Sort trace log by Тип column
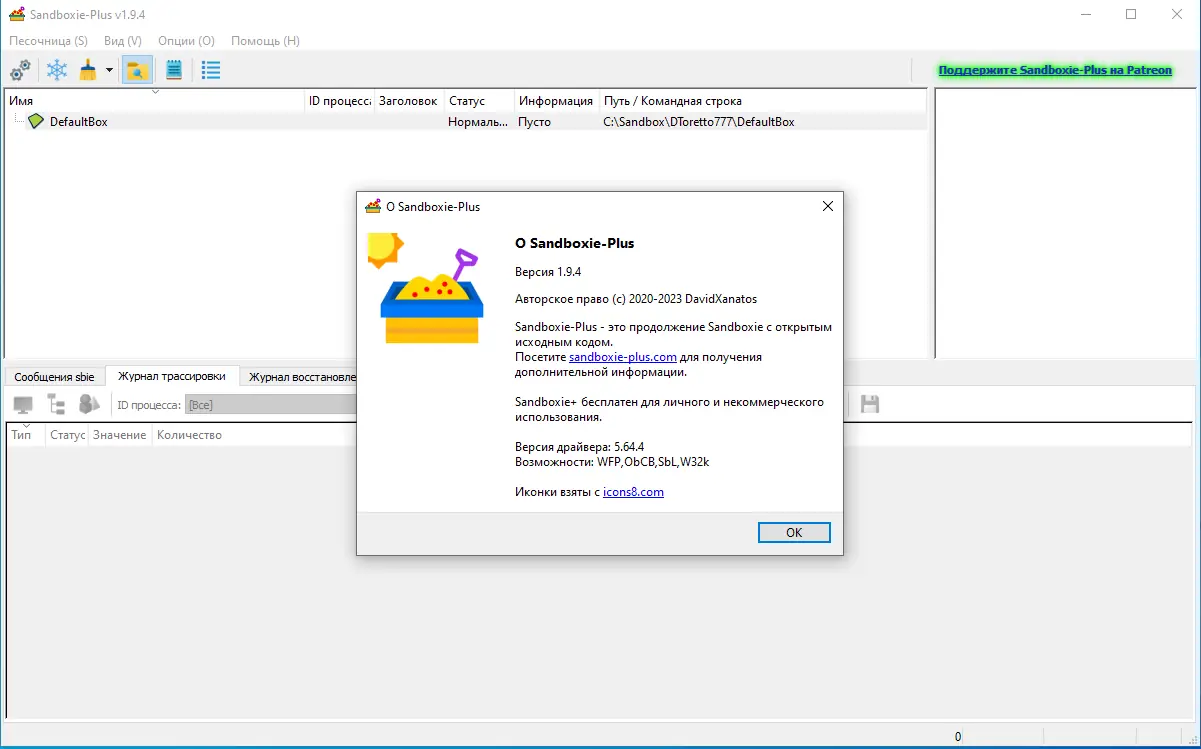Viewport: 1201px width, 749px height. (x=26, y=435)
